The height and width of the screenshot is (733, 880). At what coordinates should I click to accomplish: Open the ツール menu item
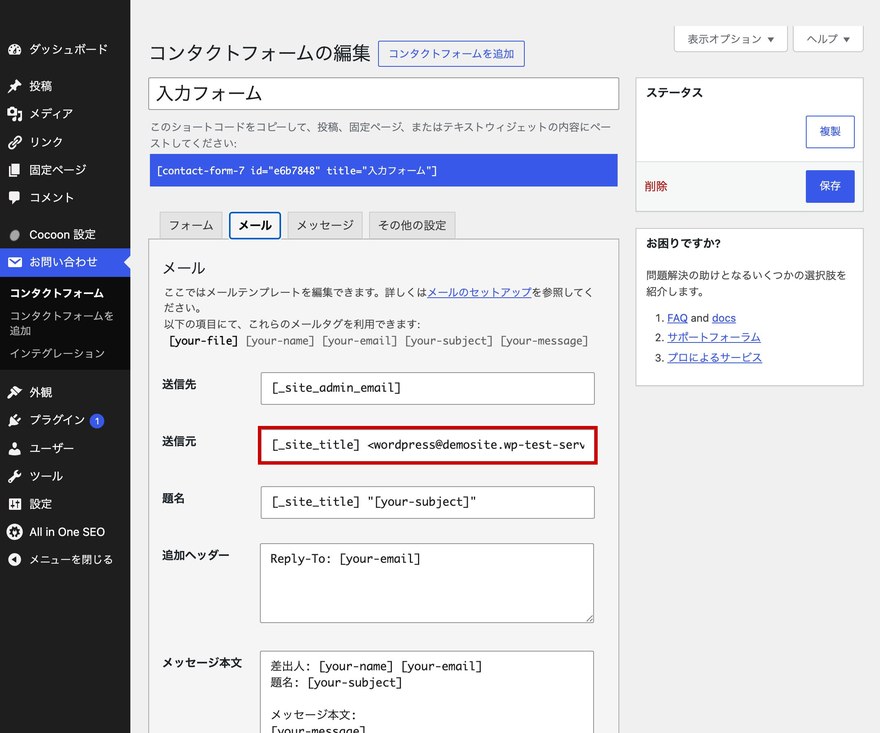pyautogui.click(x=65, y=477)
